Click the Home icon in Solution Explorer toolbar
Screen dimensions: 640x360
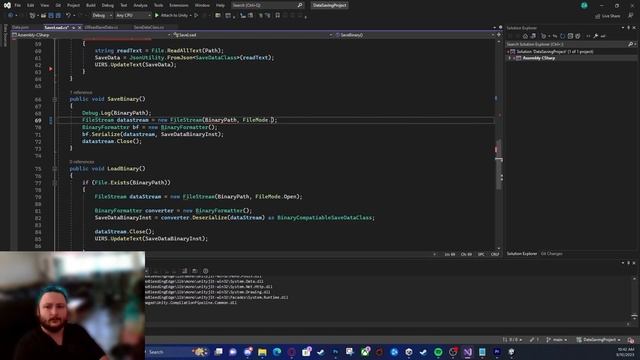[525, 36]
